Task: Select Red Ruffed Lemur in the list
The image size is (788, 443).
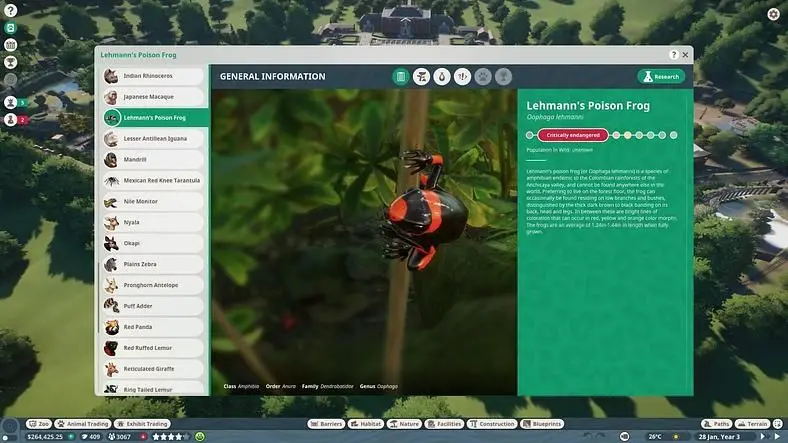Action: point(153,348)
